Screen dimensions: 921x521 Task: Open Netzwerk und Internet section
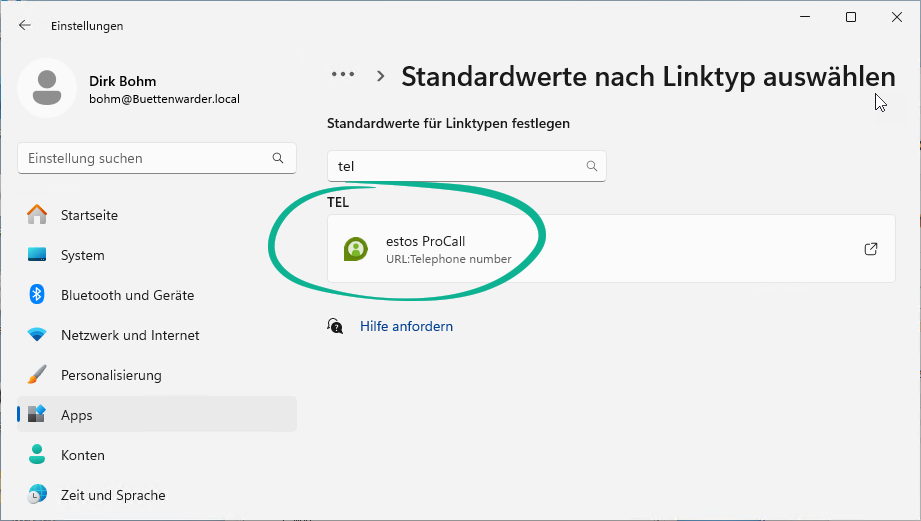click(130, 335)
